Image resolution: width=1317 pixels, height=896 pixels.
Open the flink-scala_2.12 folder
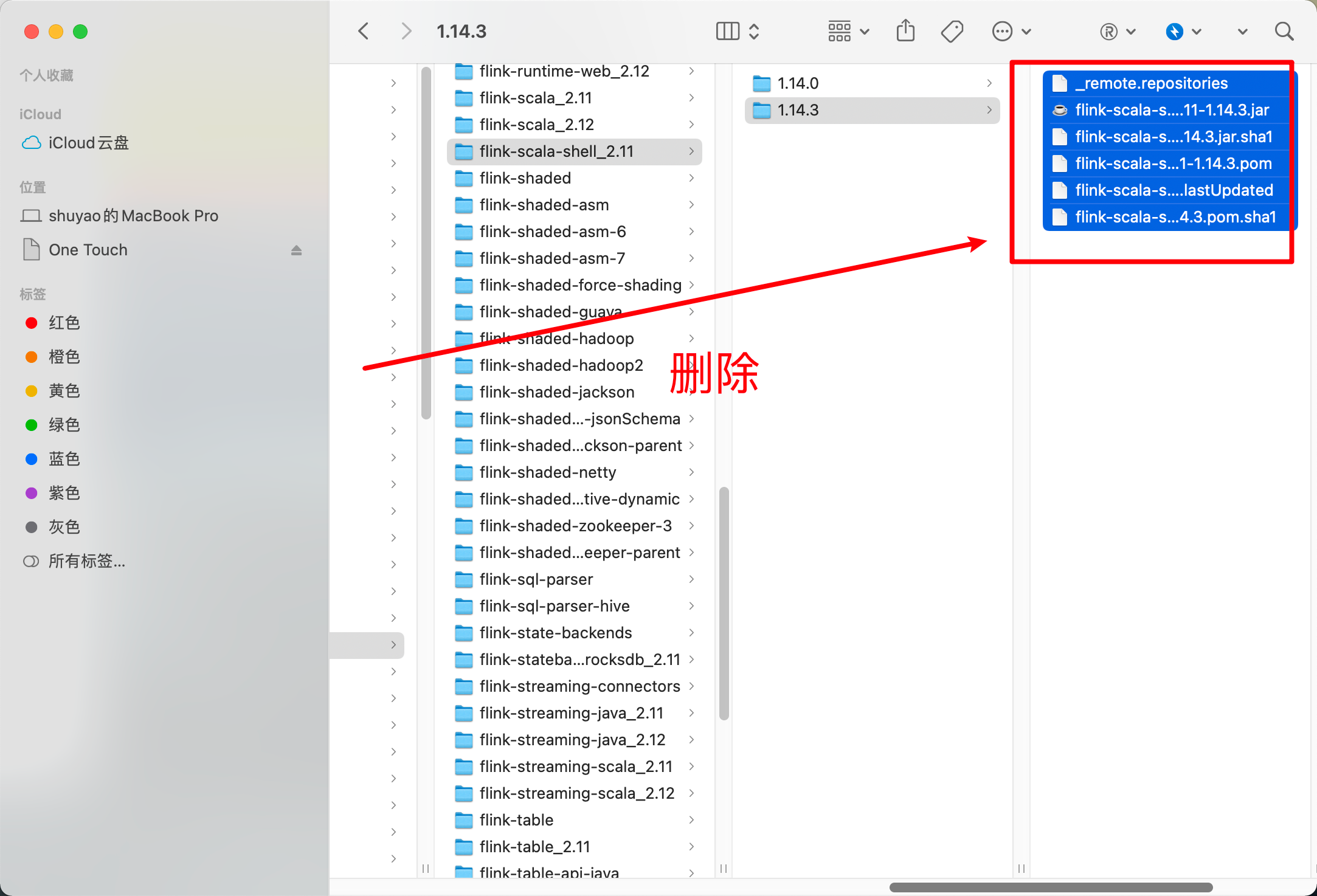point(574,125)
